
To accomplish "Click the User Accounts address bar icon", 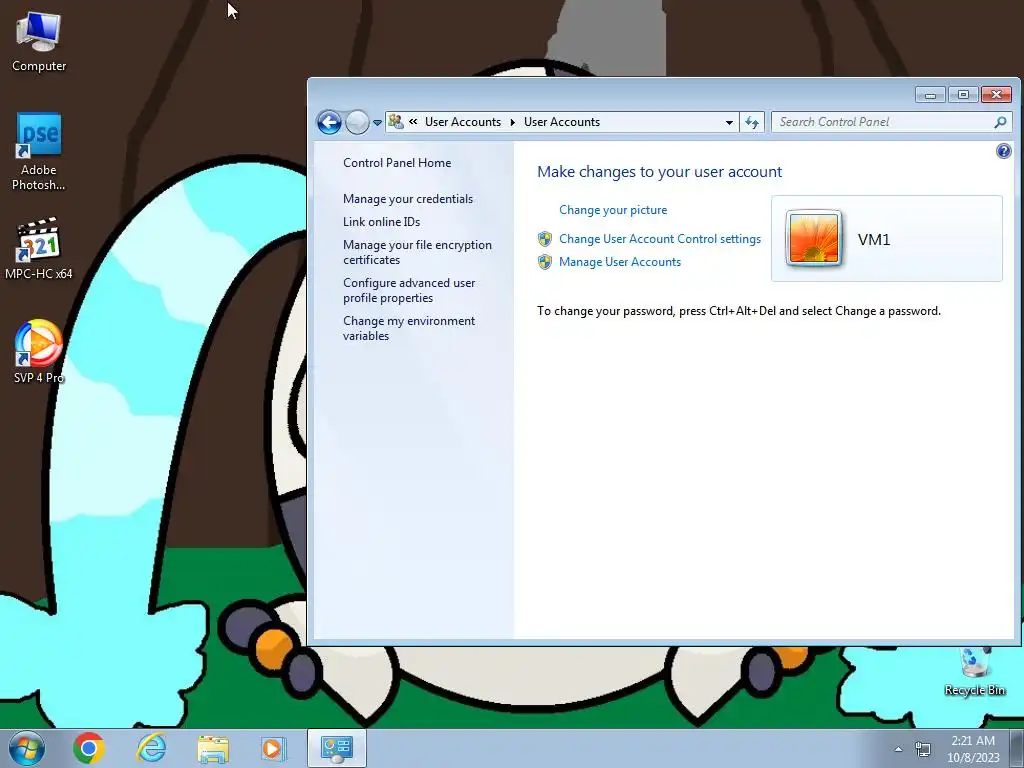I will click(x=396, y=121).
